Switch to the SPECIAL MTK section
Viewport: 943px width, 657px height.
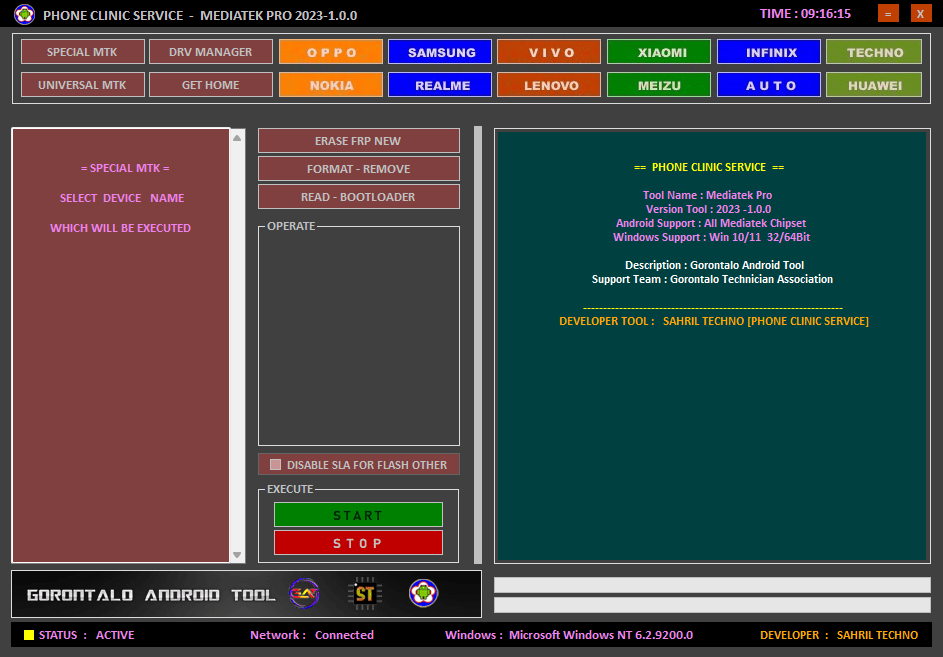click(82, 51)
